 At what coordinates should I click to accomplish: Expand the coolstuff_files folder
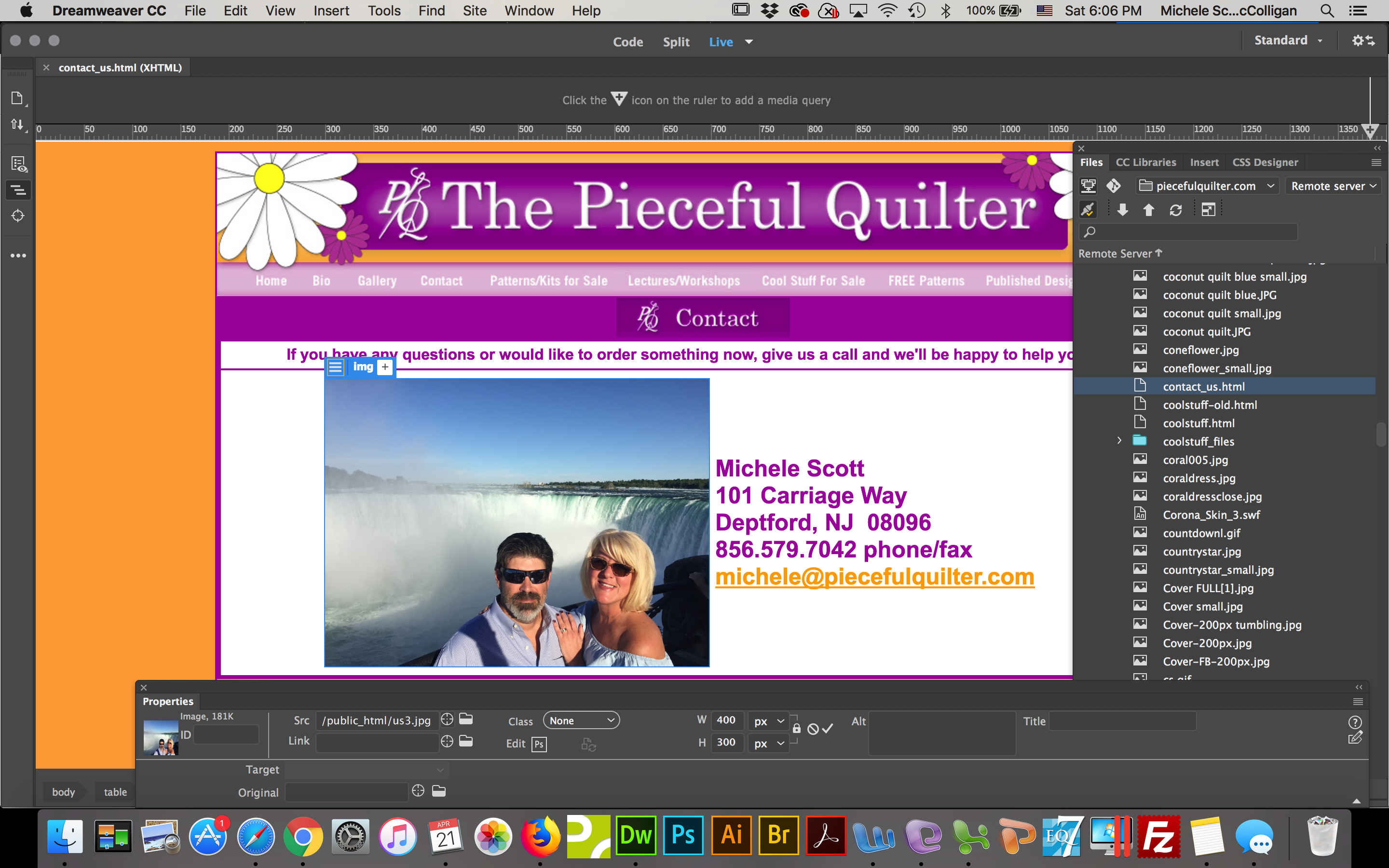tap(1119, 441)
